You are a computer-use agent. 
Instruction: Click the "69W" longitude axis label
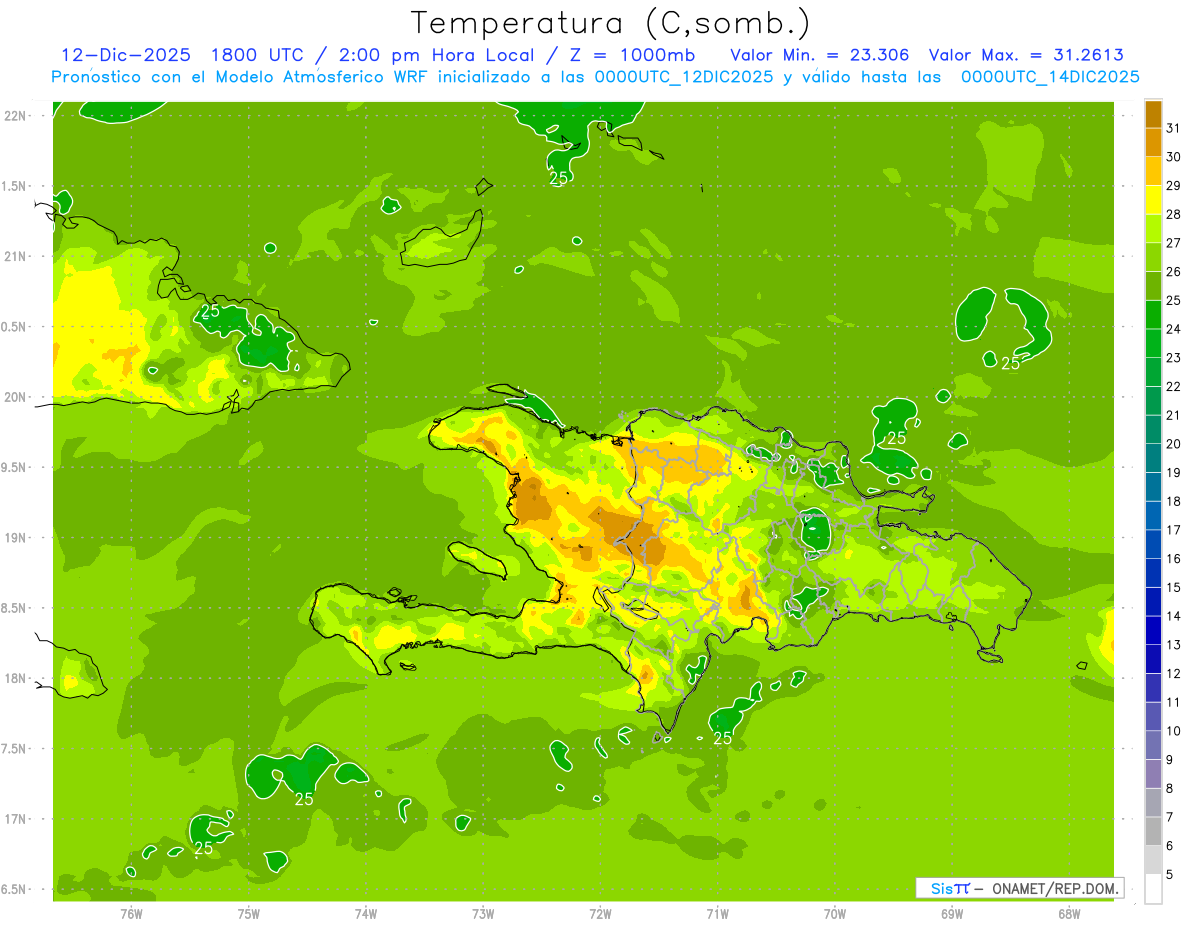(x=952, y=913)
